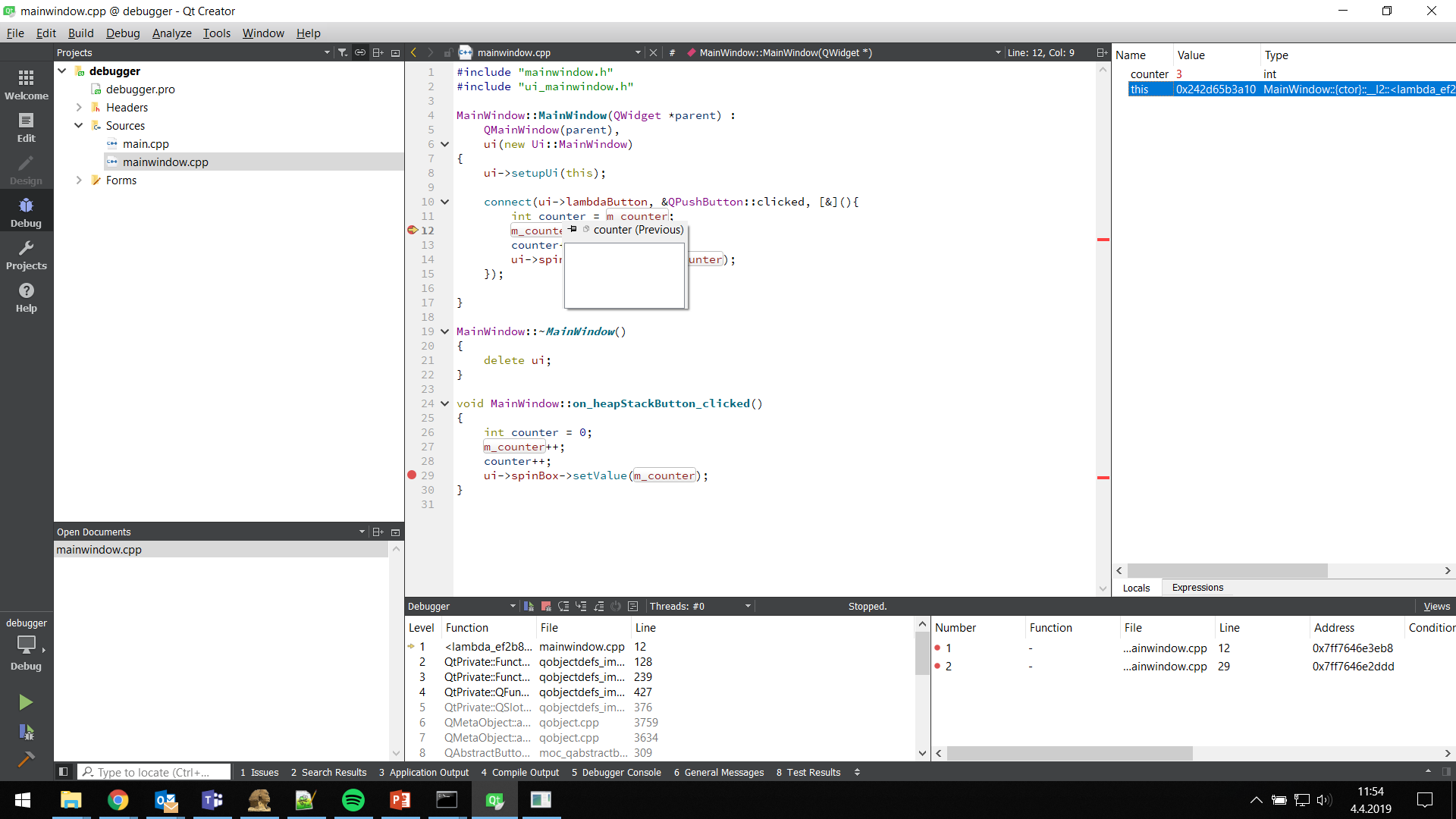
Task: Open the Analyze menu
Action: 171,33
